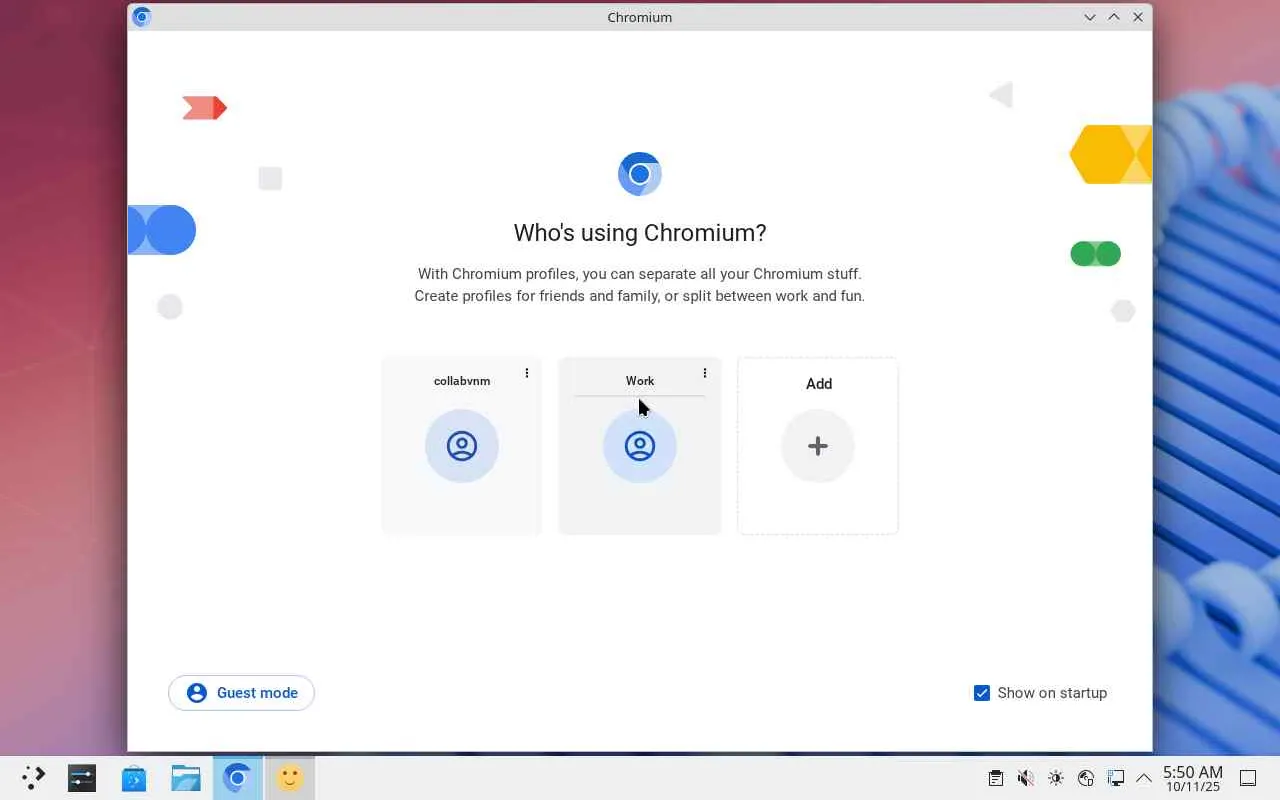Viewport: 1280px width, 800px height.
Task: Launch Guest mode
Action: coord(241,693)
